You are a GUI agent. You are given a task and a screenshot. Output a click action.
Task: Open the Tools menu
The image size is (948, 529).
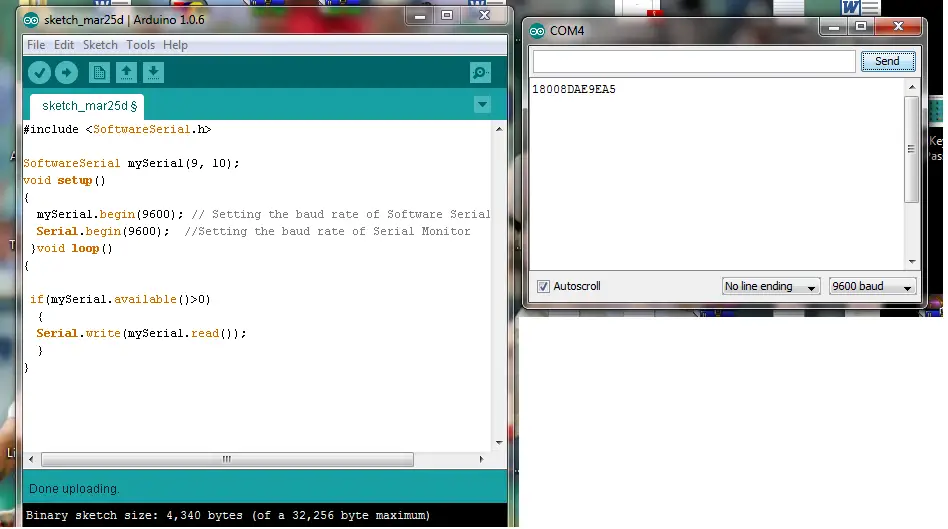pyautogui.click(x=140, y=45)
